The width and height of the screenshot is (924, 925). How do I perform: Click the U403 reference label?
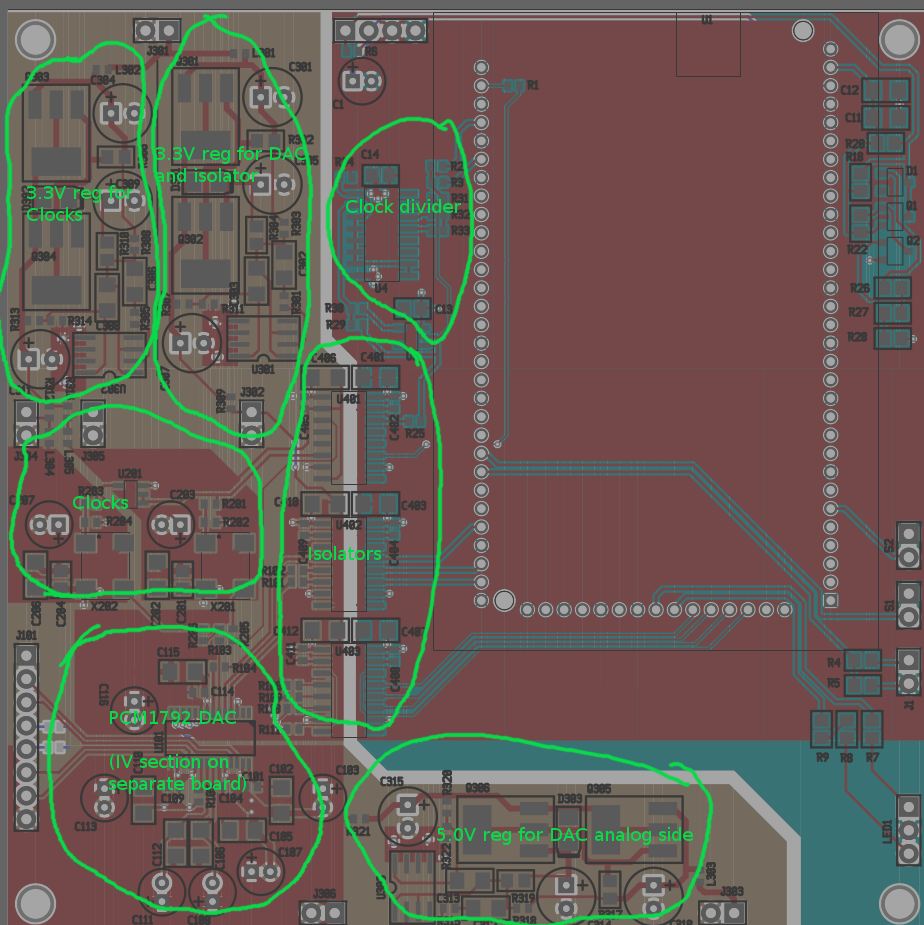tap(348, 651)
